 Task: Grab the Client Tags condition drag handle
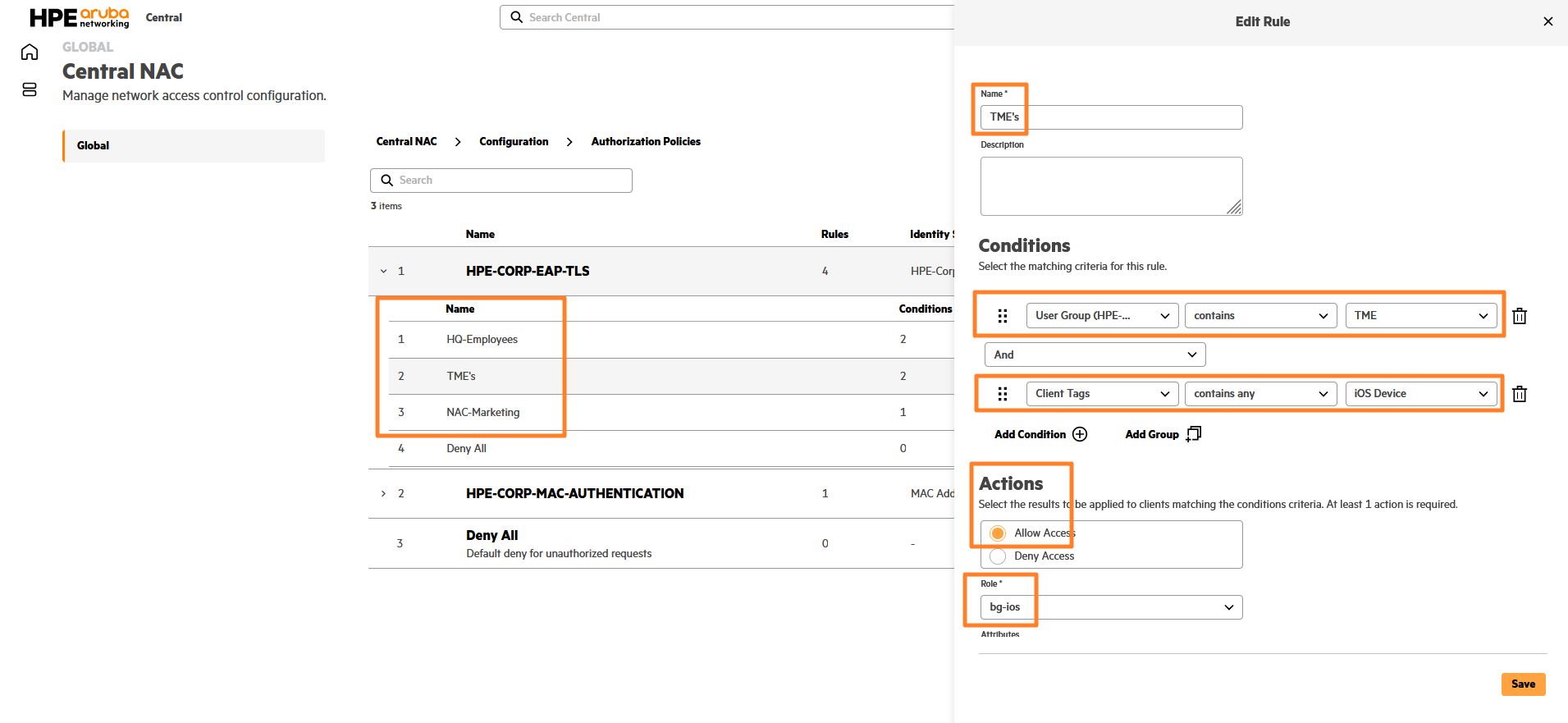coord(1002,394)
